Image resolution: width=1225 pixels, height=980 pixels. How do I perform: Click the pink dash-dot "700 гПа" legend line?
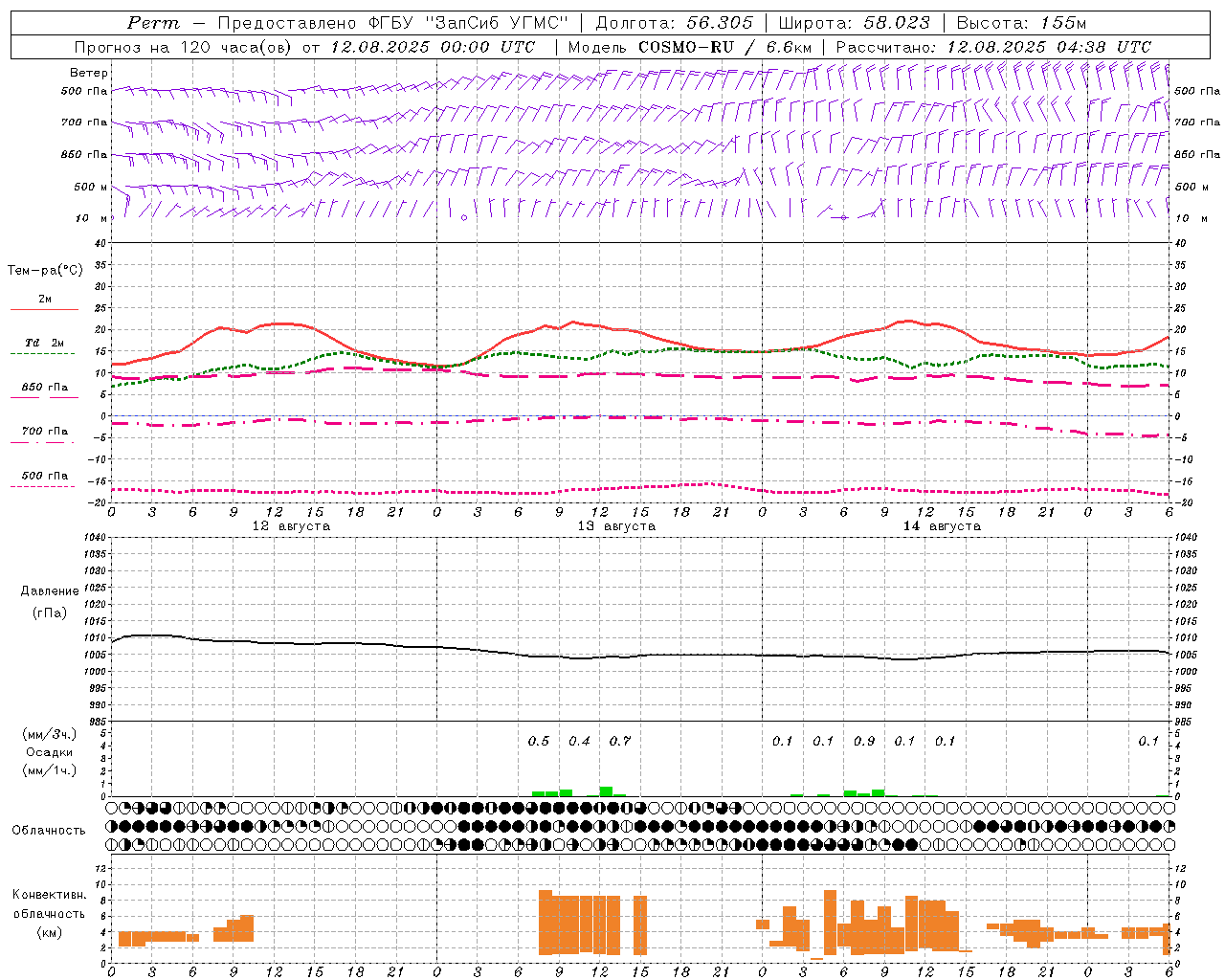(x=42, y=443)
